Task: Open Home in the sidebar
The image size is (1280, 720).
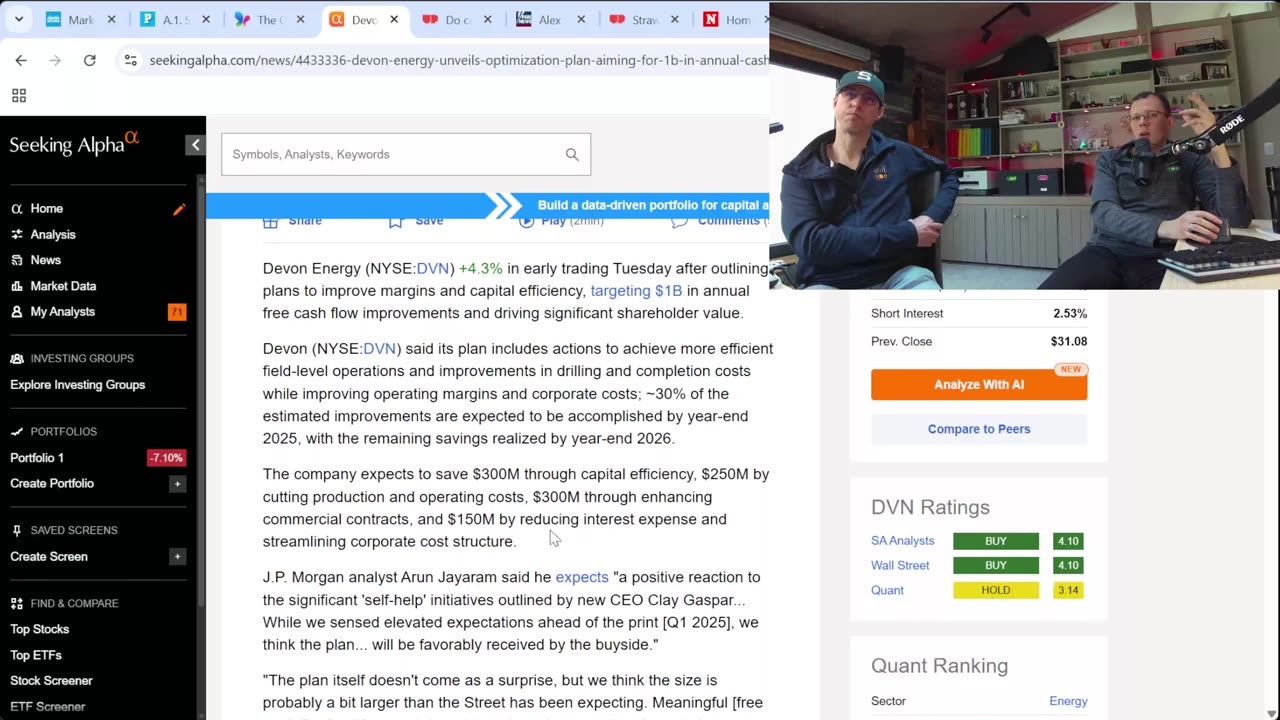Action: (x=47, y=209)
